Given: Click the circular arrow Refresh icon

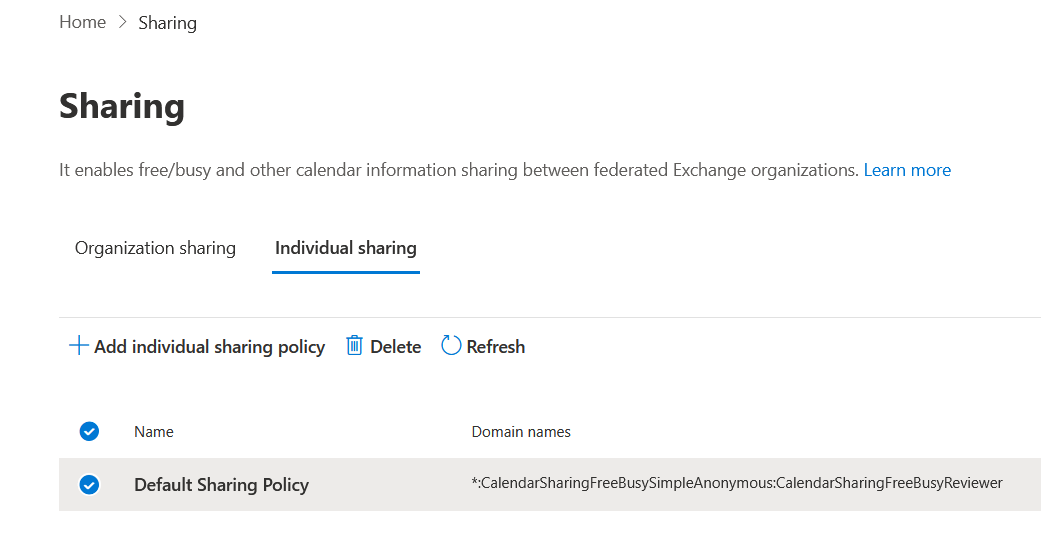Looking at the screenshot, I should pyautogui.click(x=451, y=345).
